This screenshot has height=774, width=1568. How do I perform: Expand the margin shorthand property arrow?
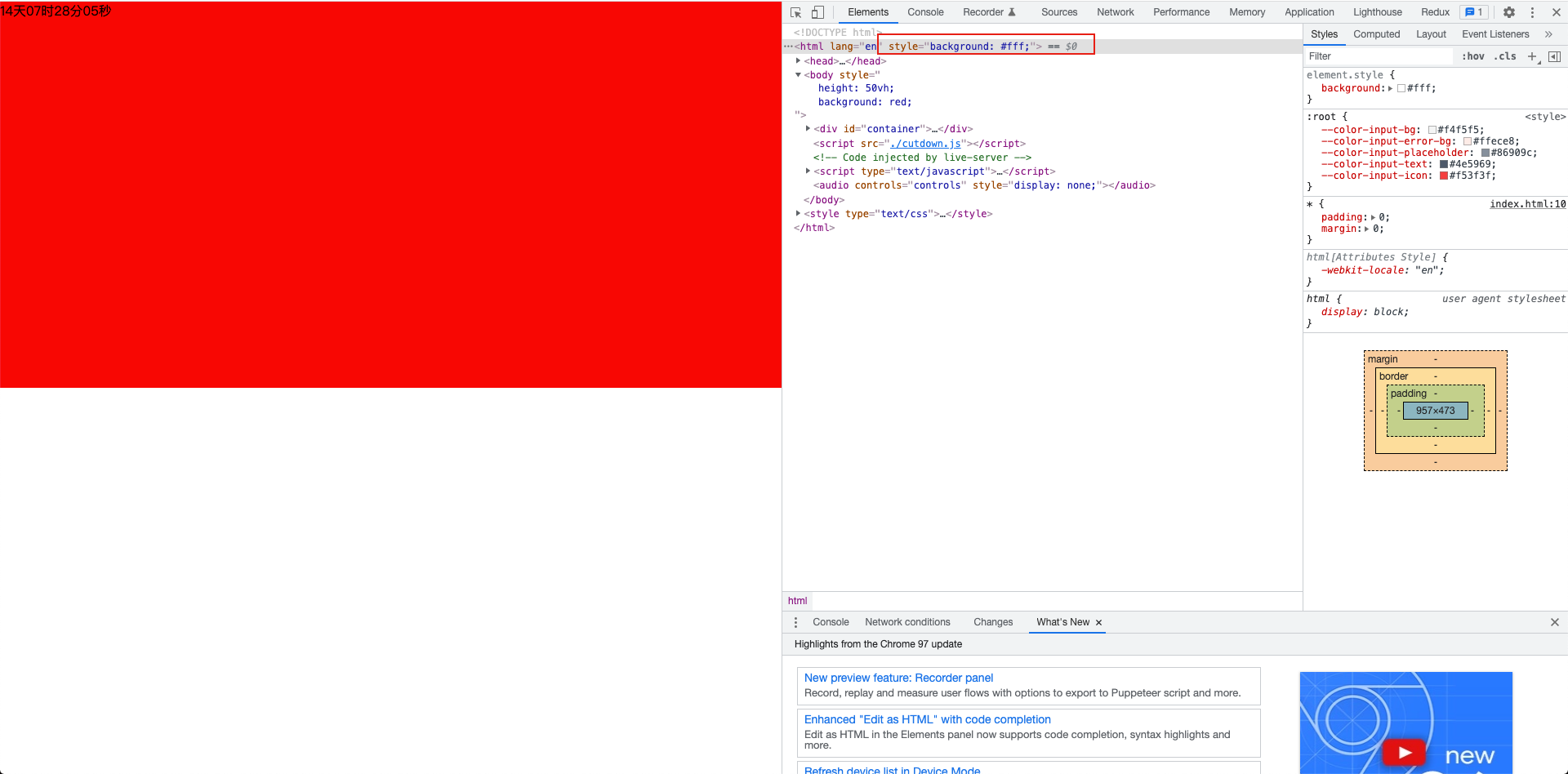click(x=1367, y=229)
